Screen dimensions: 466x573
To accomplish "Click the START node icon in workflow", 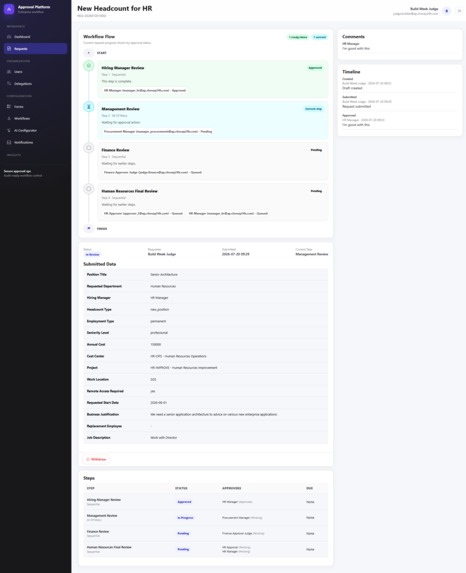I will click(x=88, y=53).
